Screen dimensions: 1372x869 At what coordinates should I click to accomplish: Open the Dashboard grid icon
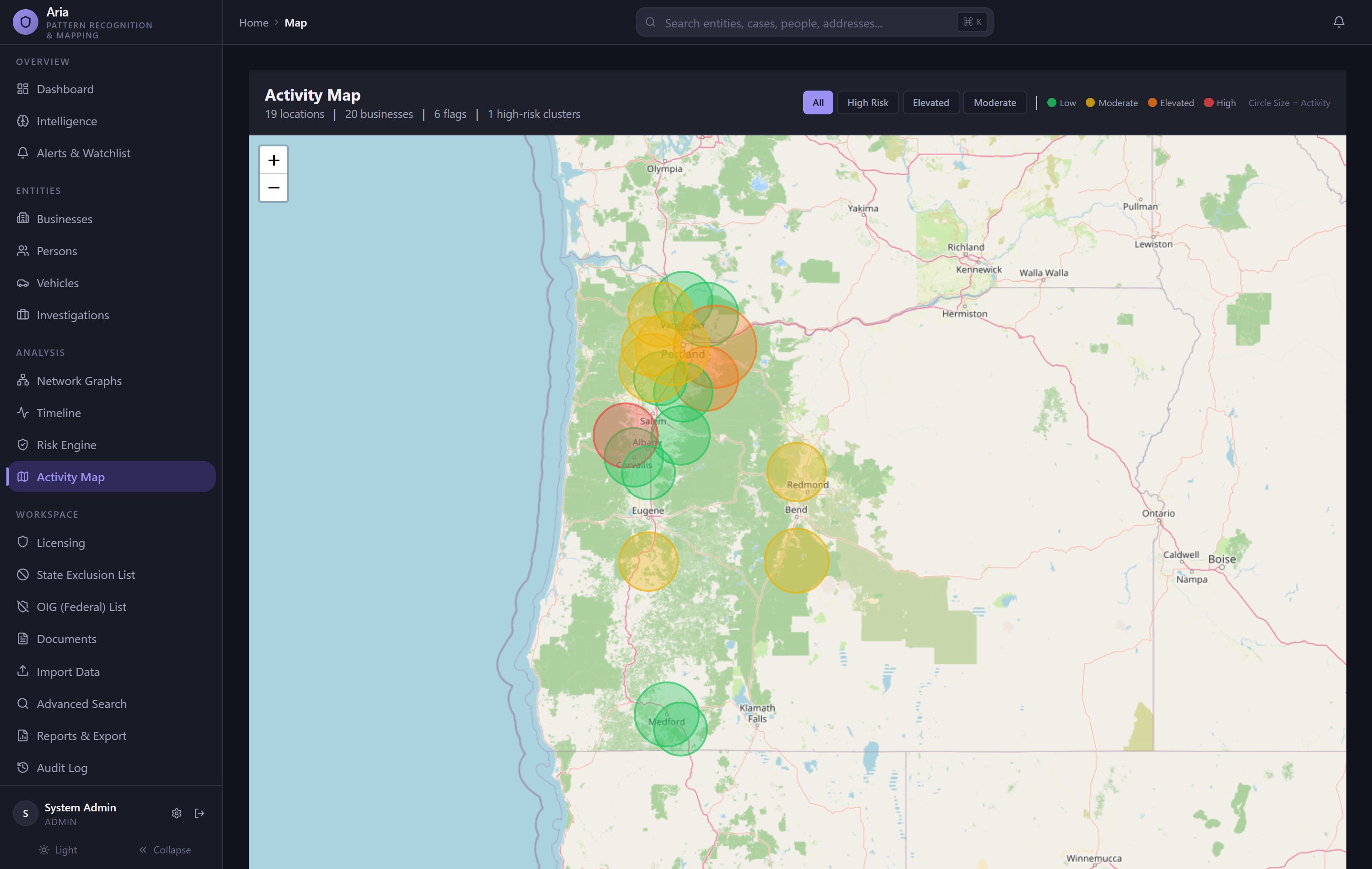pos(23,89)
